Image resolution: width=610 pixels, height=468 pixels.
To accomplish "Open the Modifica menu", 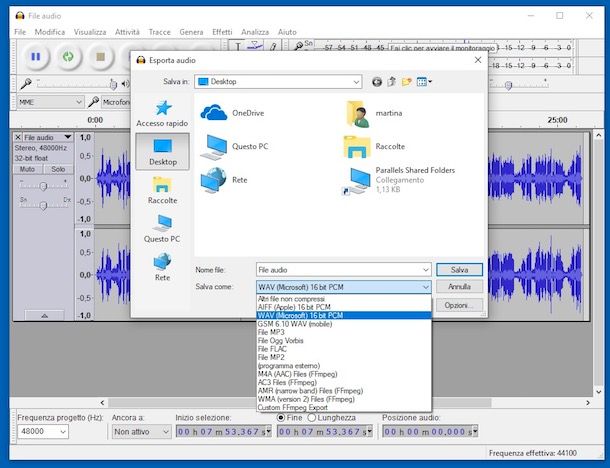I will (50, 32).
